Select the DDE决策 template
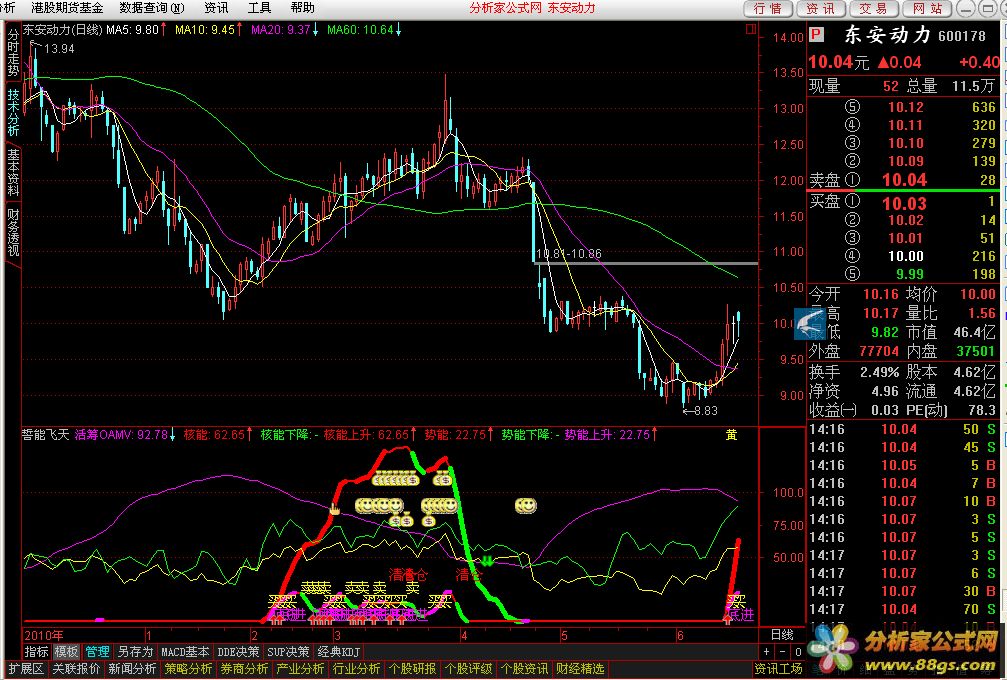 pyautogui.click(x=238, y=652)
